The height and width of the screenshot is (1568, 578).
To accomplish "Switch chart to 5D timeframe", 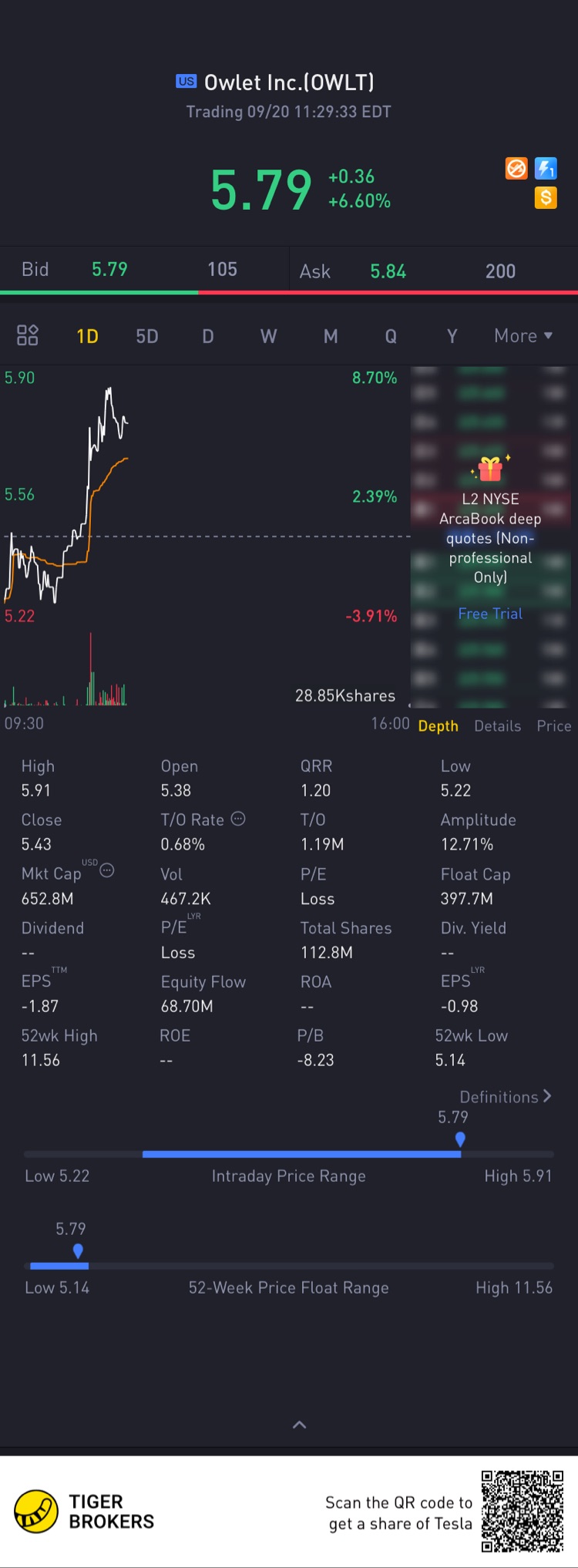I will 147,336.
